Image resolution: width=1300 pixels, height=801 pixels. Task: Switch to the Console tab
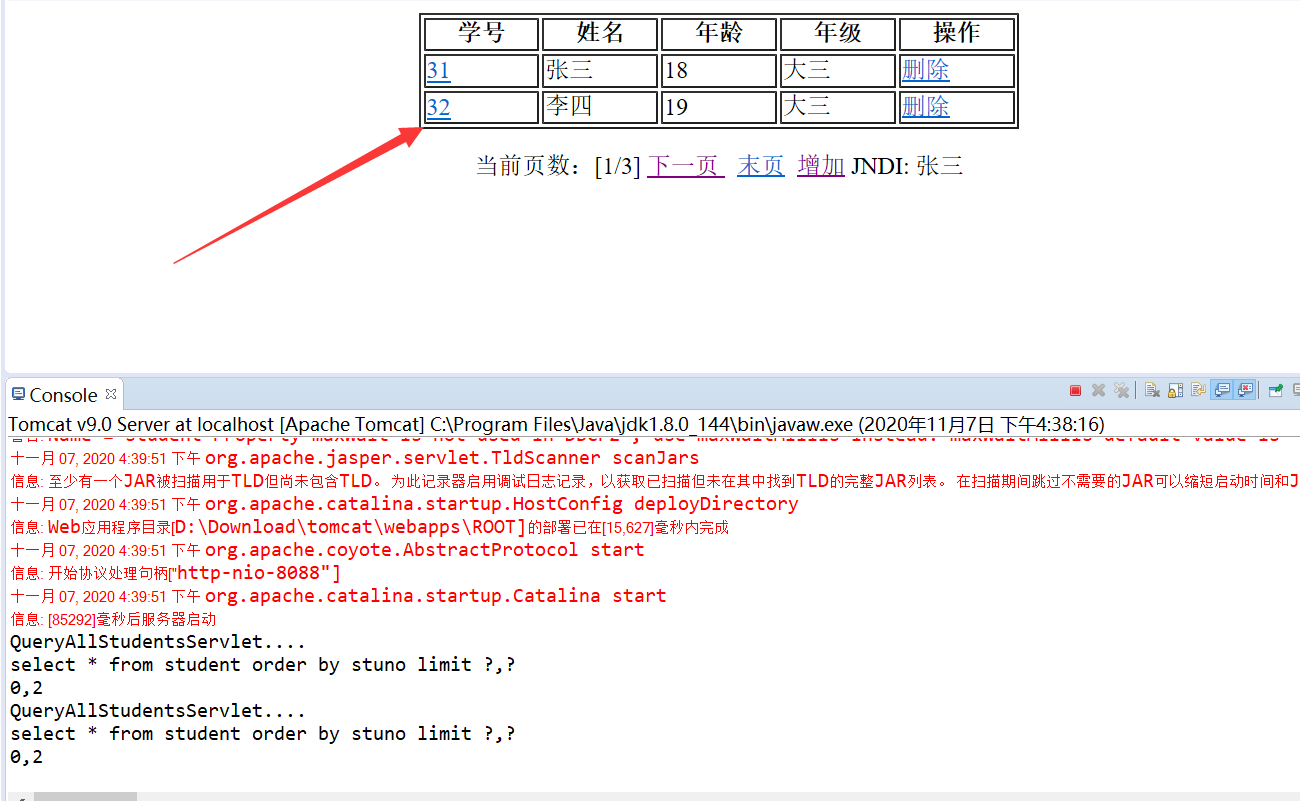click(x=55, y=394)
